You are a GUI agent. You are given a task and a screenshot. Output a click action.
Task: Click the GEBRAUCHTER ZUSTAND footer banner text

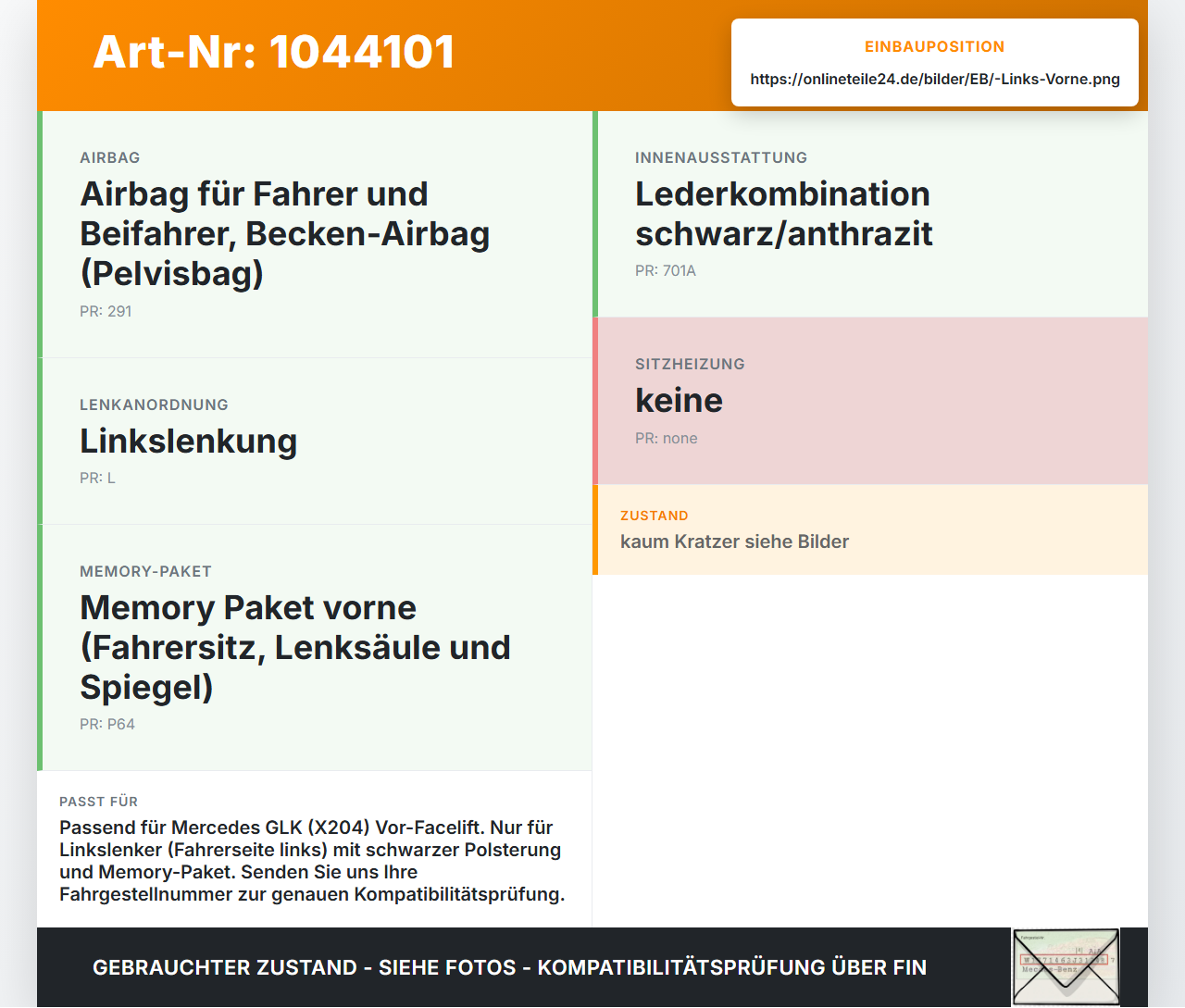(509, 967)
